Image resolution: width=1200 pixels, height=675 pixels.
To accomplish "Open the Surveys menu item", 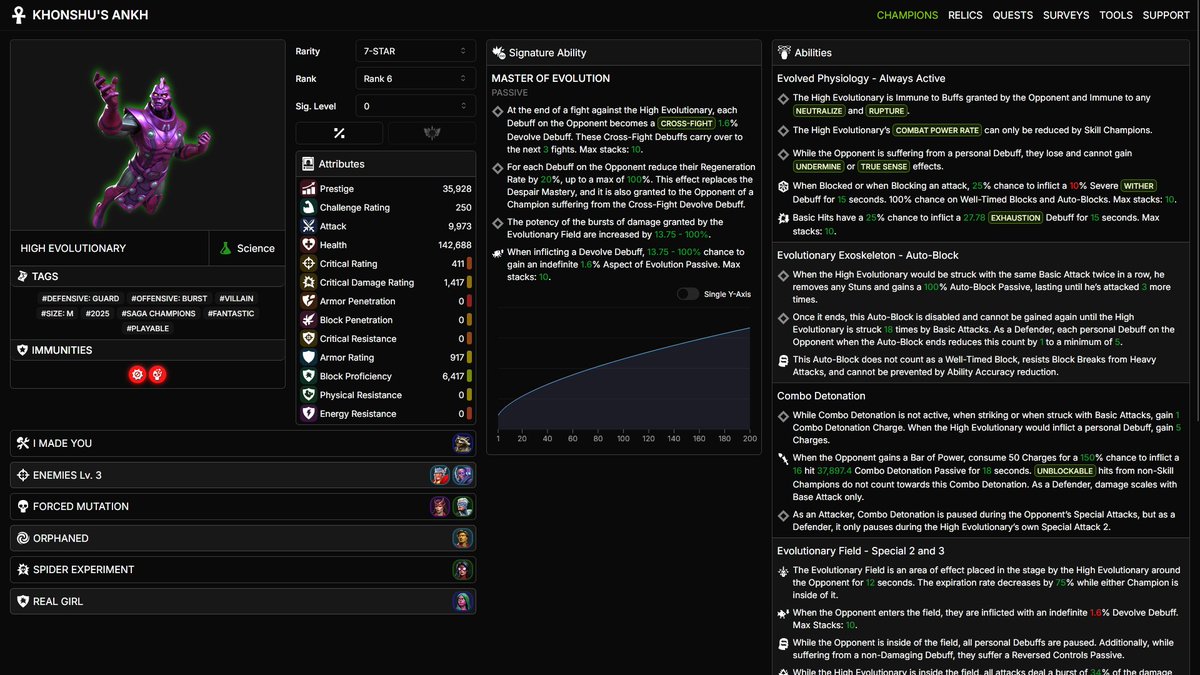I will [x=1066, y=15].
